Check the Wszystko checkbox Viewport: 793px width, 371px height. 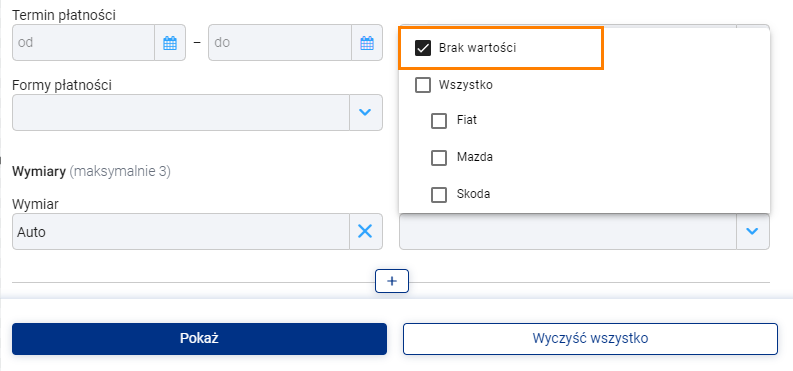click(423, 85)
